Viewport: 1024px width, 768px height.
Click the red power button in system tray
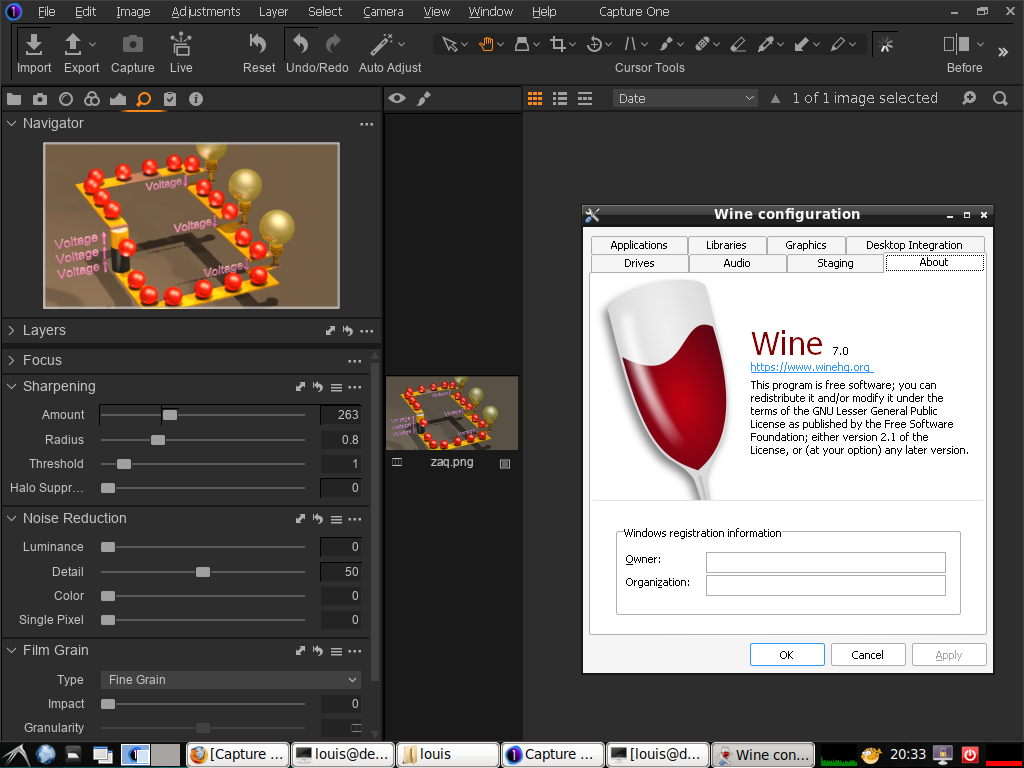coord(970,755)
